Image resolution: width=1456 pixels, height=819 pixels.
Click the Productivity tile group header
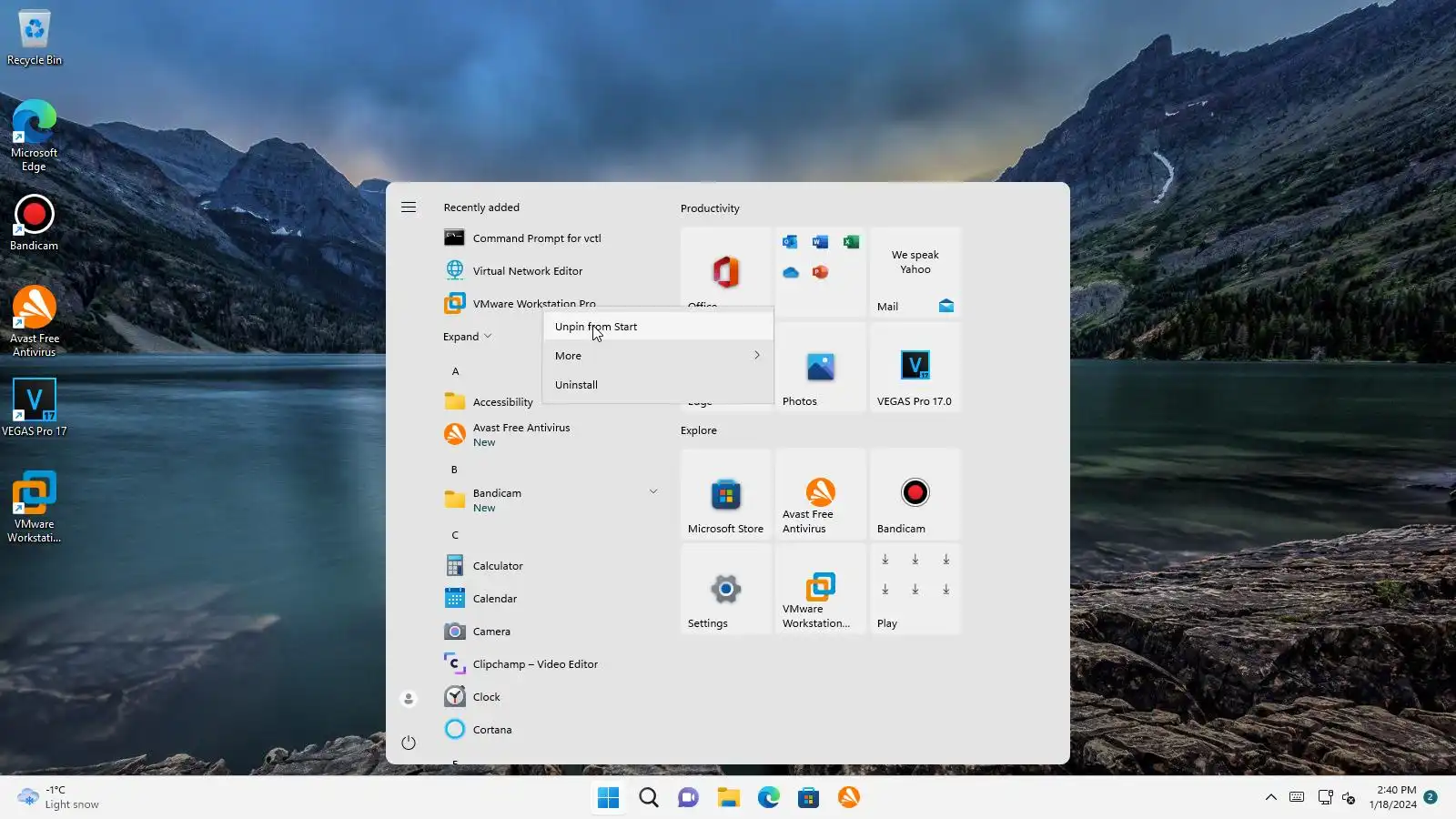[x=710, y=208]
